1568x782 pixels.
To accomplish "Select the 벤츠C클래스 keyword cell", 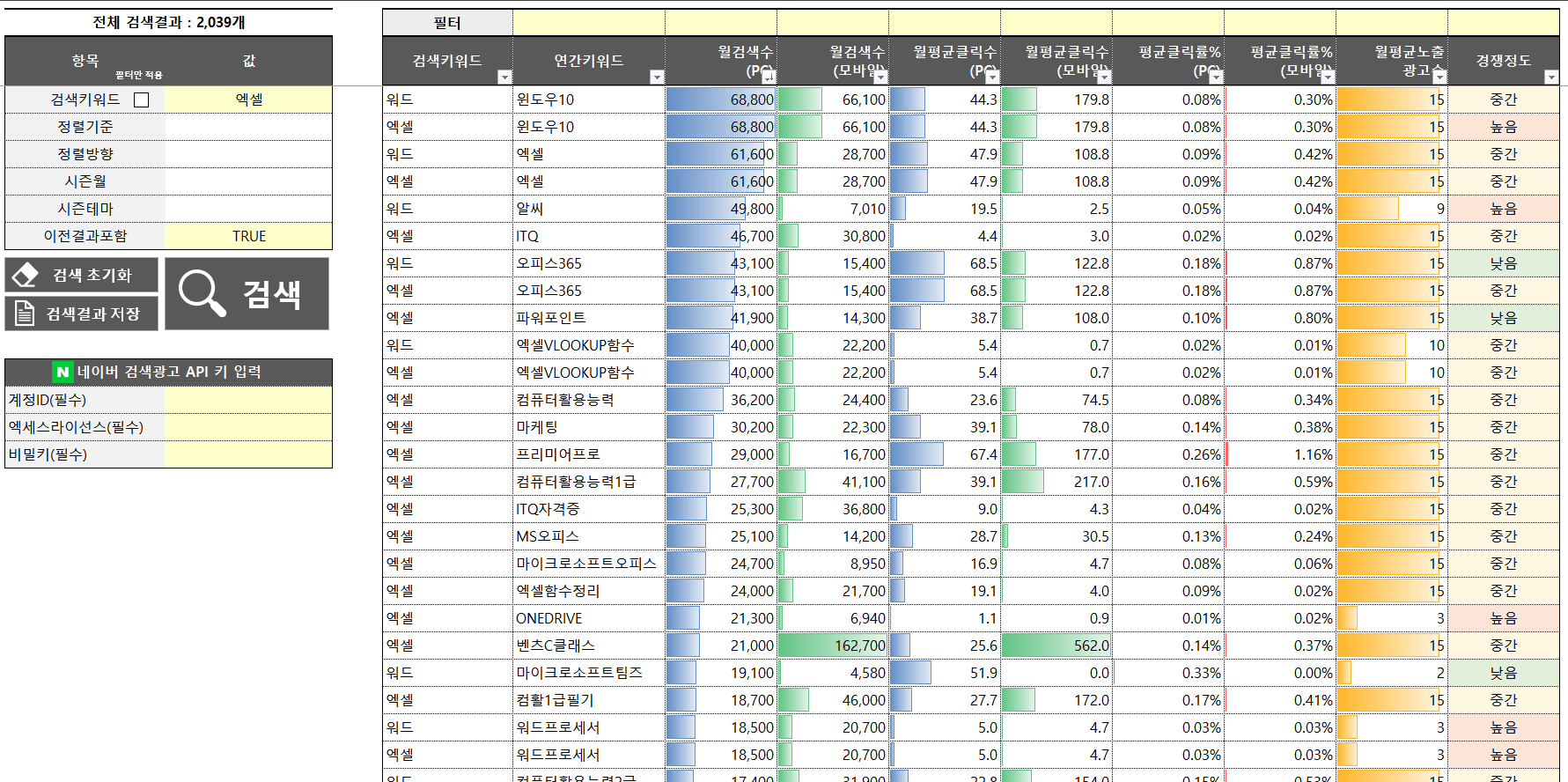I will coord(589,646).
